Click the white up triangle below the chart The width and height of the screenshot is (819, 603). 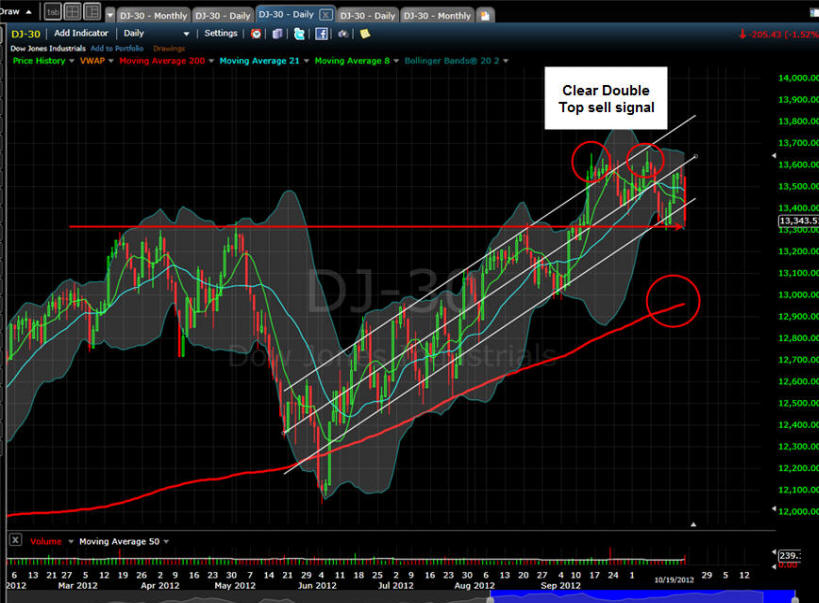694,524
